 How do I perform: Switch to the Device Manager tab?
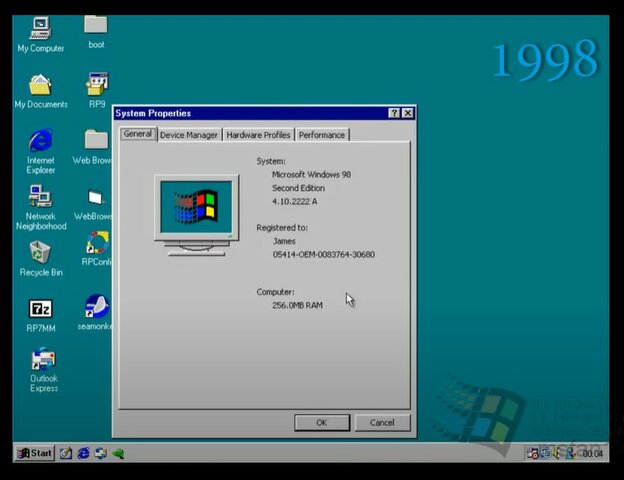189,135
